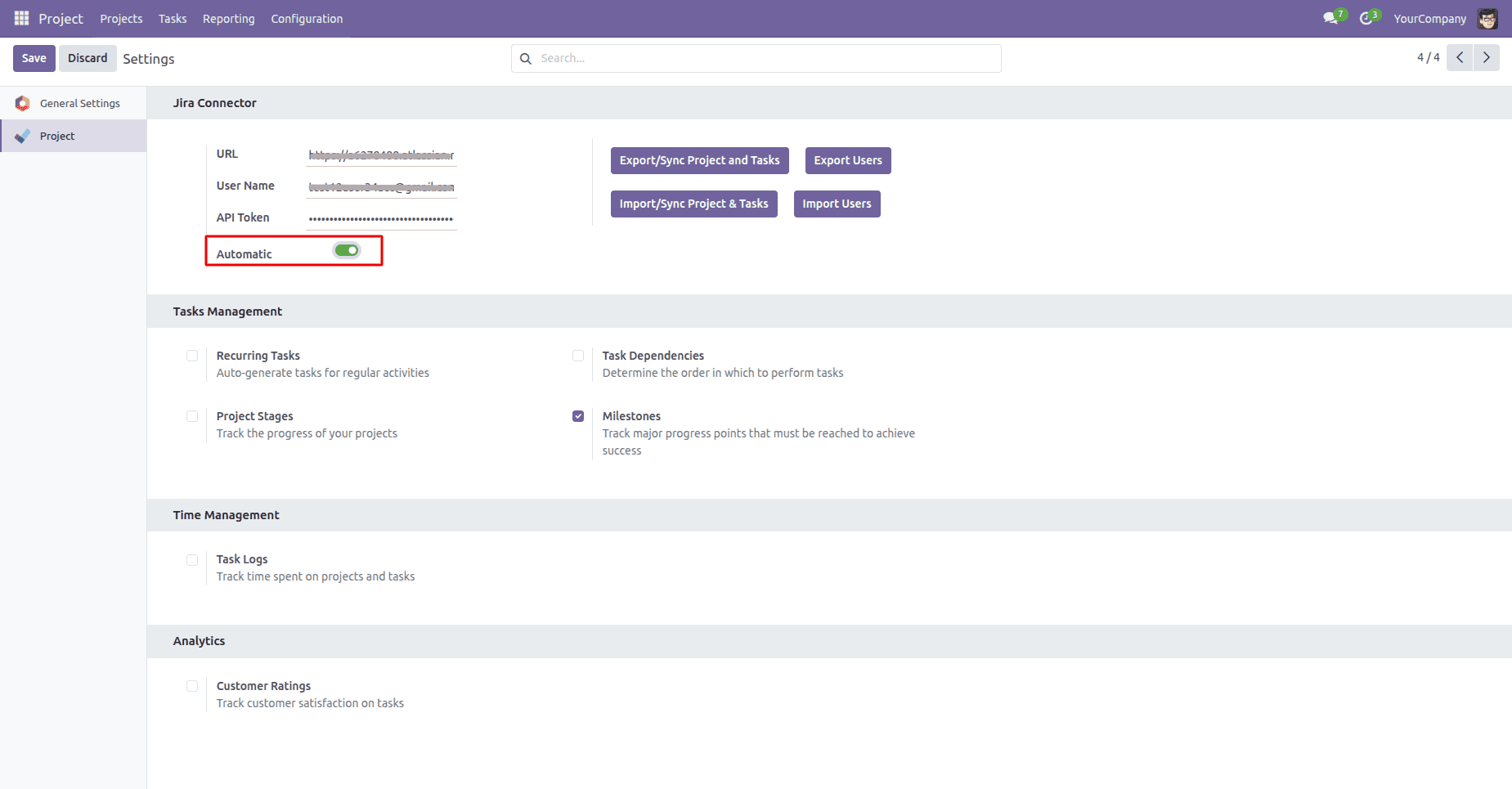
Task: Click the API Token input field
Action: [381, 218]
